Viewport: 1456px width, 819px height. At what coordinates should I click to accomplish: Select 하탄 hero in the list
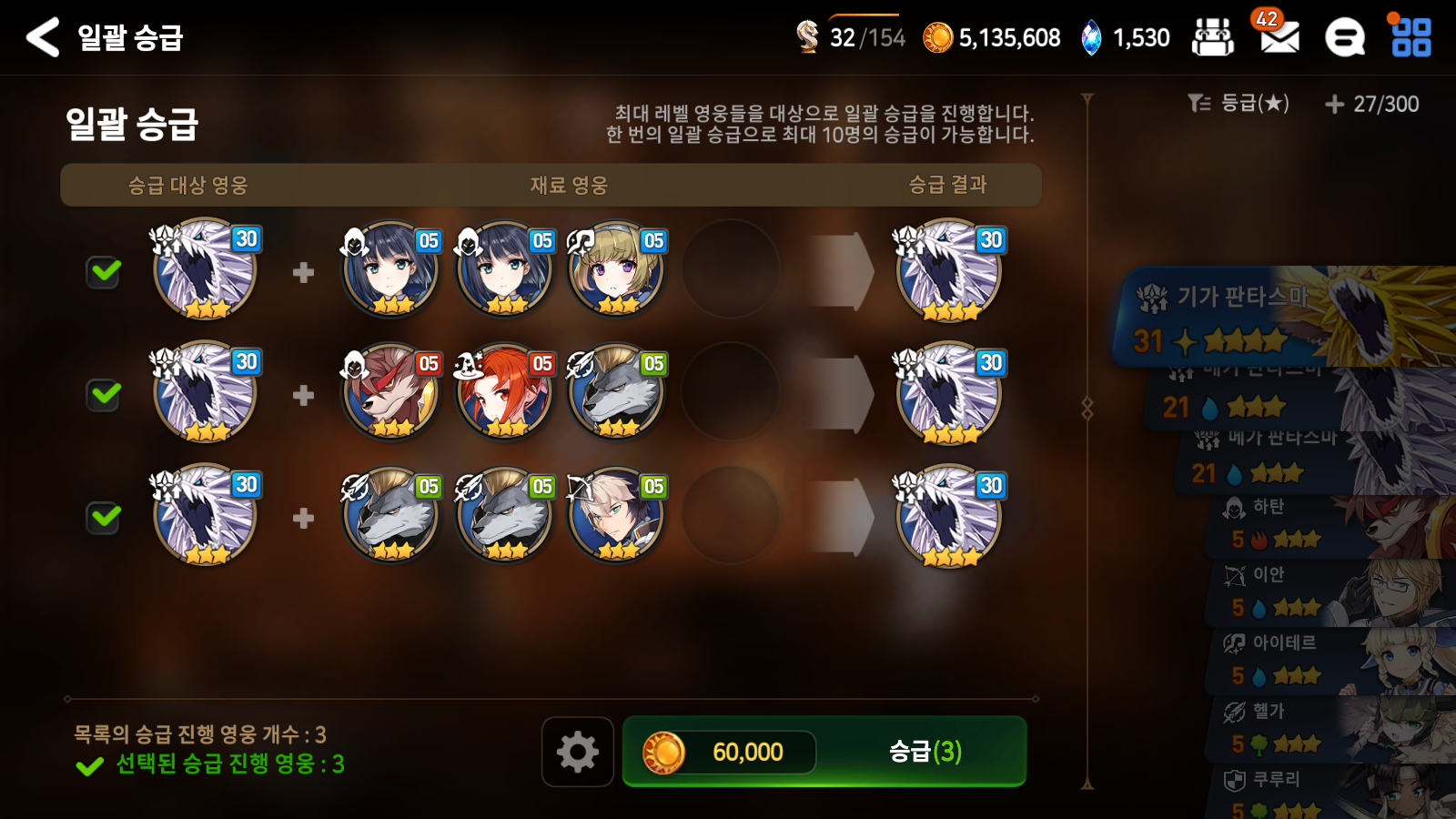pyautogui.click(x=1330, y=527)
